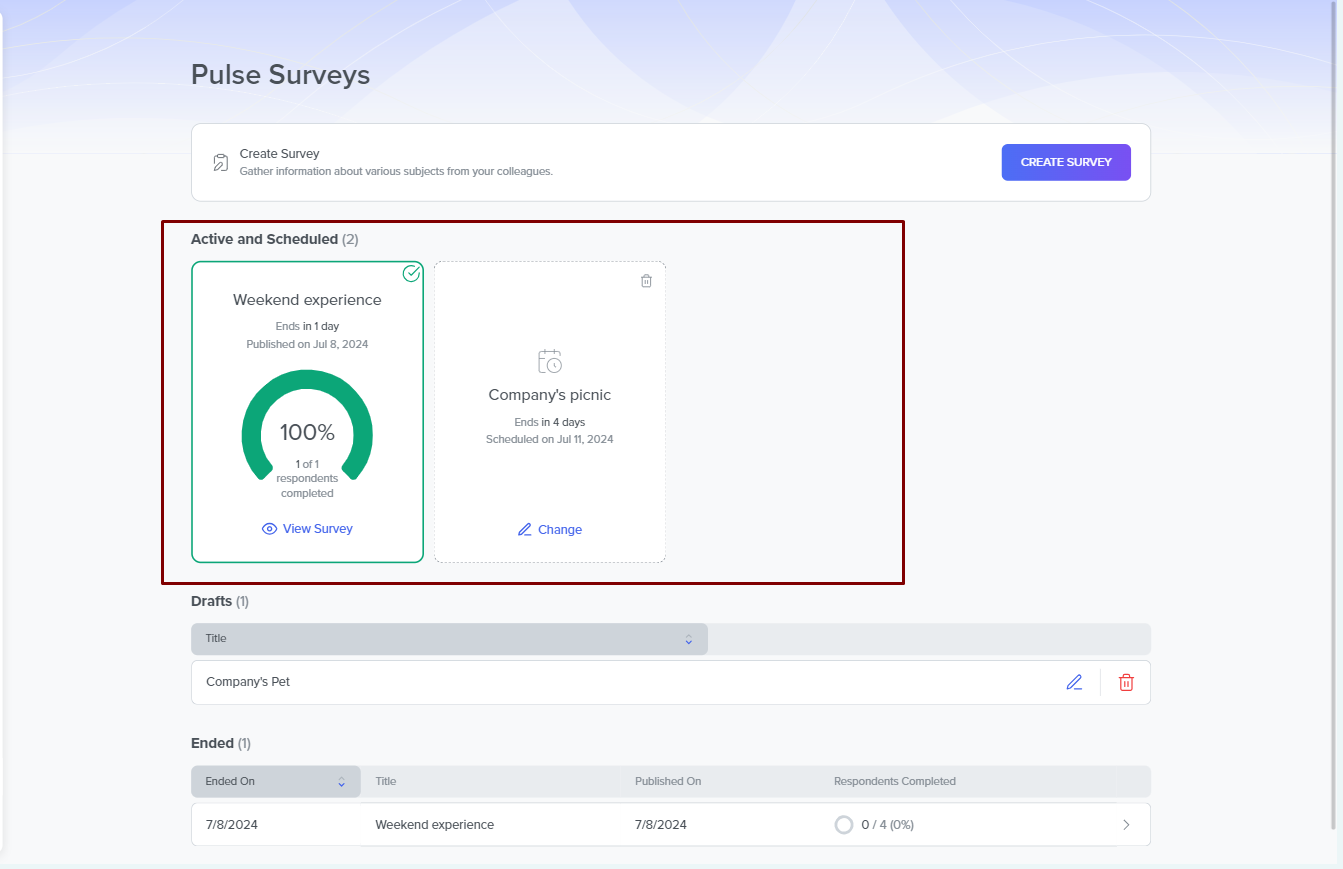Click the green checkmark on Weekend experience card
Viewport: 1343px width, 869px height.
coord(411,273)
